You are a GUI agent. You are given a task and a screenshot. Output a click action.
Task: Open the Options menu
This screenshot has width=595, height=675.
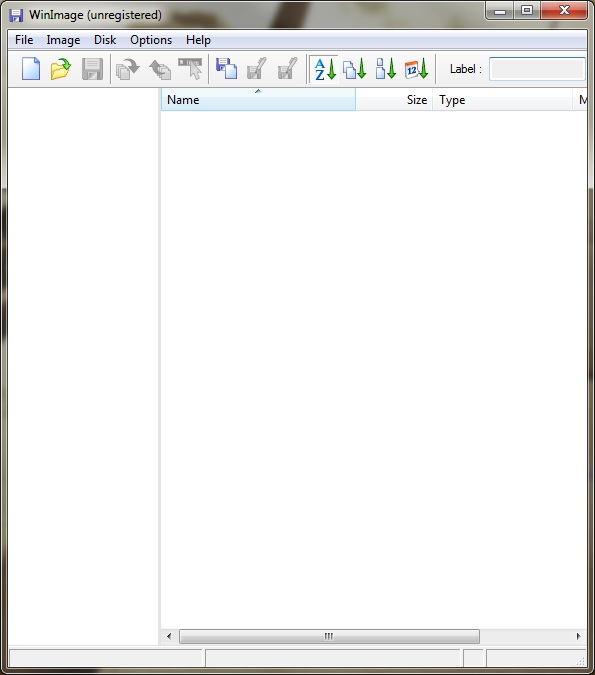(151, 40)
